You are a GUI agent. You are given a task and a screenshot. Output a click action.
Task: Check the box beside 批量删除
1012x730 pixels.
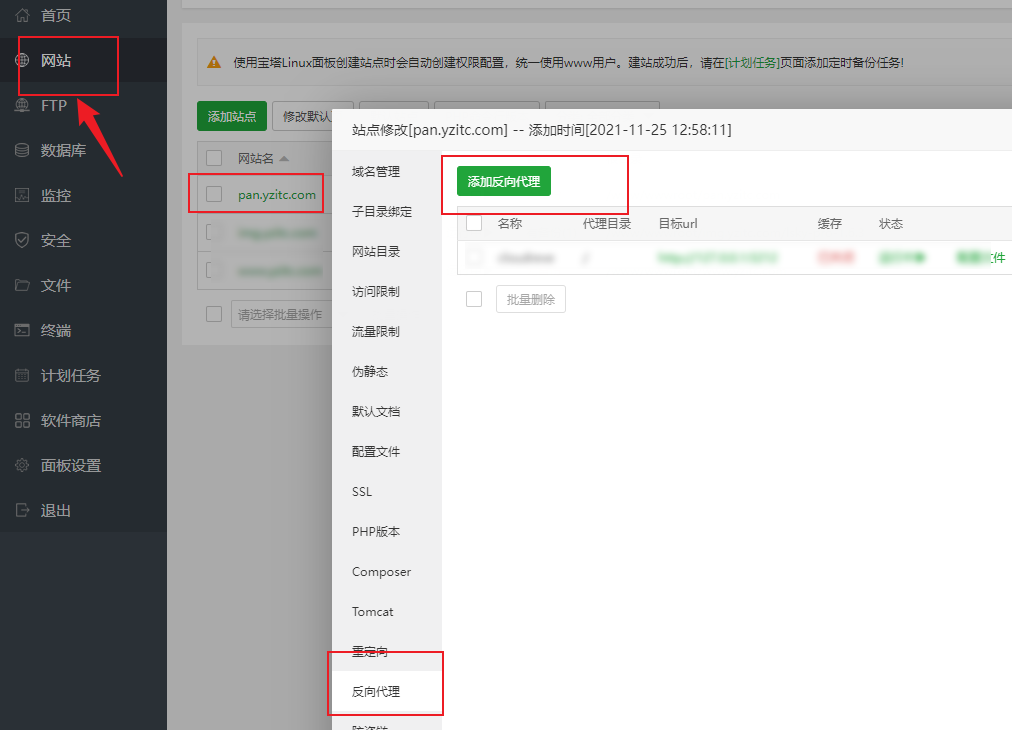pos(474,299)
